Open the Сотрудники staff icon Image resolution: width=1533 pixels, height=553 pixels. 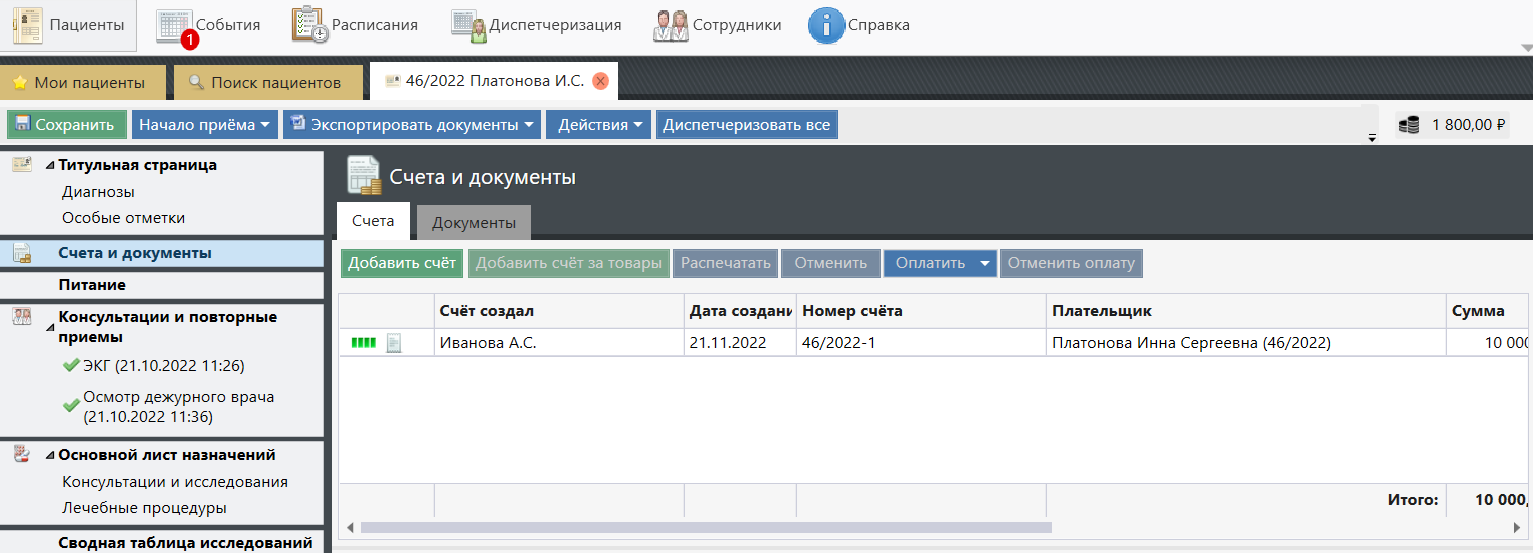670,25
